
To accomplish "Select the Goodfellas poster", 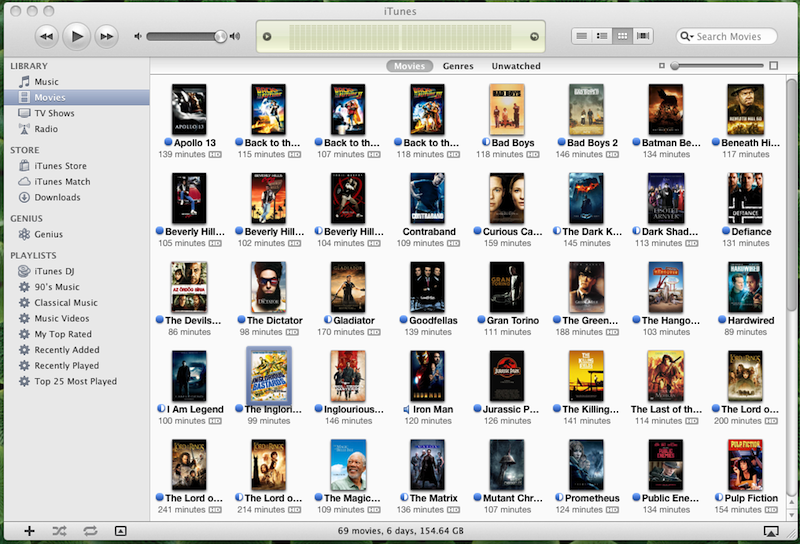I will (428, 287).
